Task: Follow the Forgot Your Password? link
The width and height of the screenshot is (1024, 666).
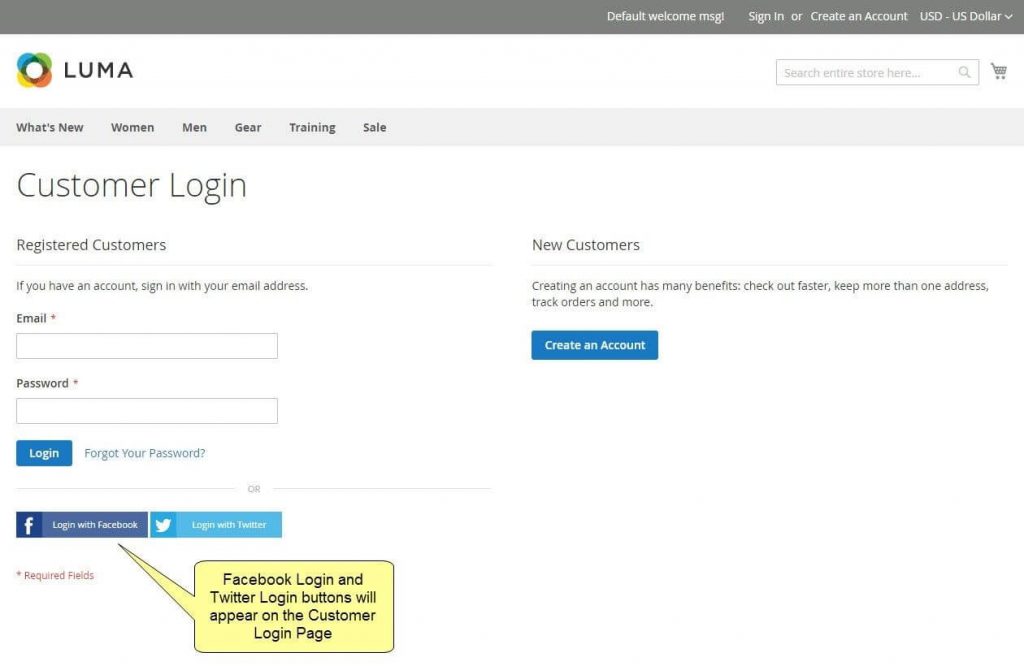Action: [x=144, y=453]
